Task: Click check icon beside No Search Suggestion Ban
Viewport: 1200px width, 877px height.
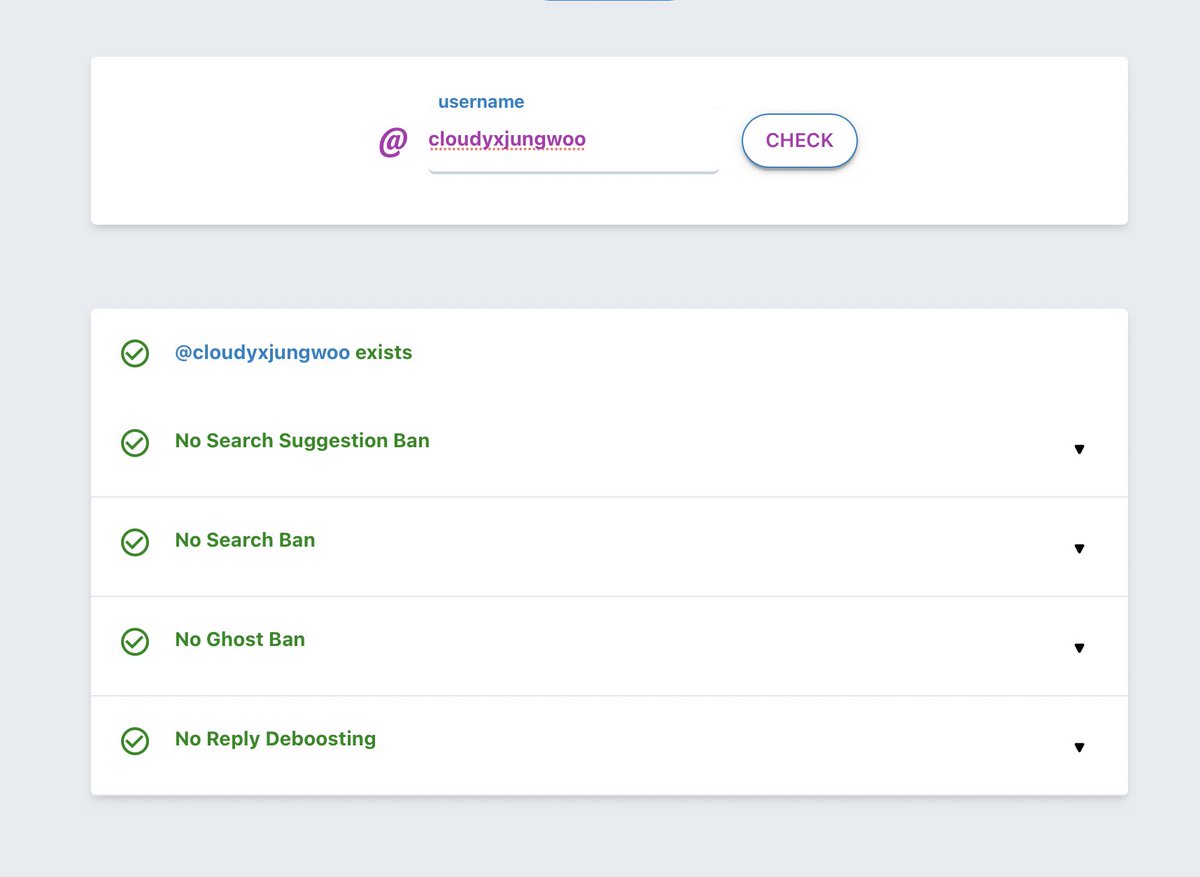Action: click(x=135, y=442)
